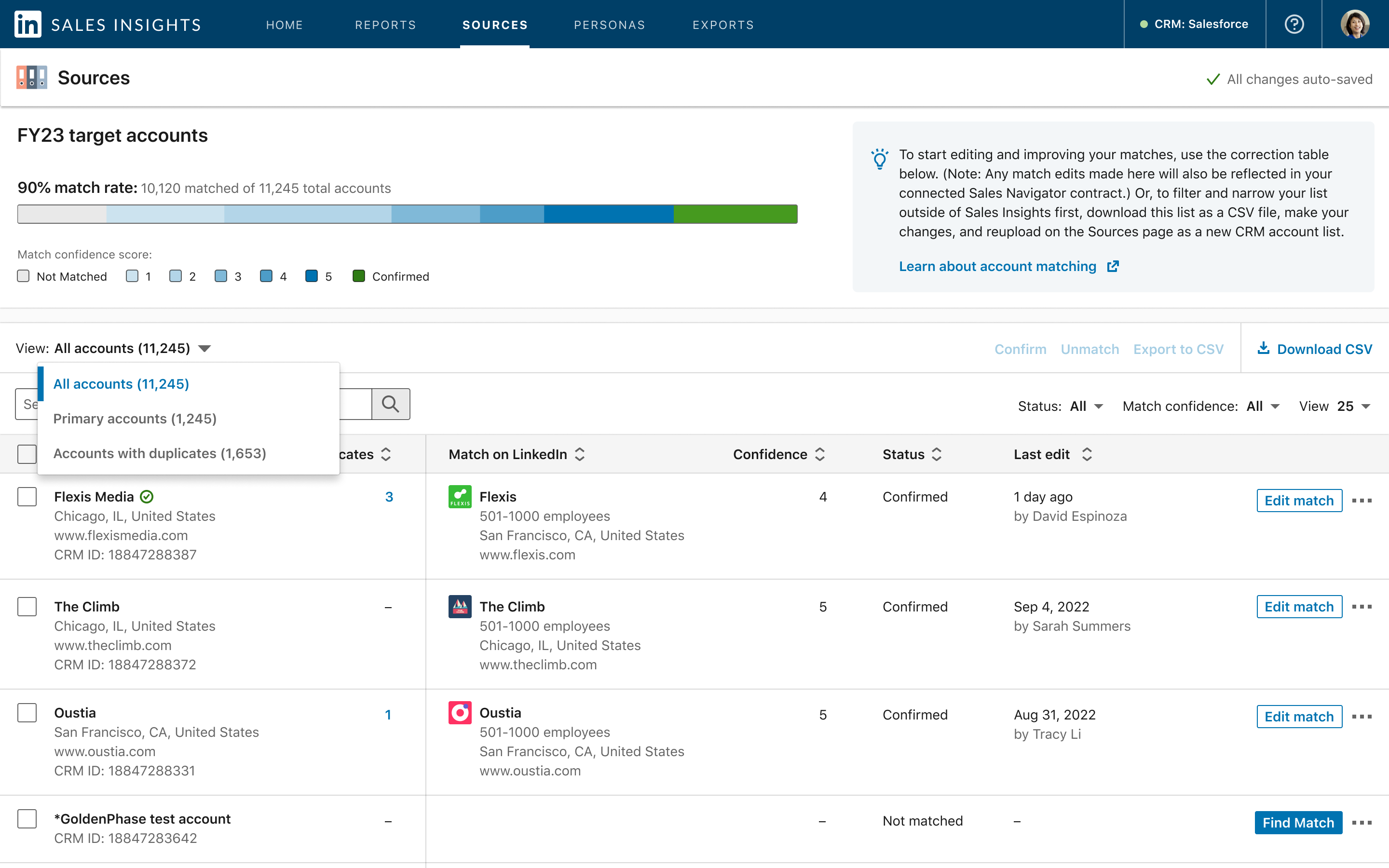Click the download icon beside Download CSV
This screenshot has width=1389, height=868.
click(x=1263, y=349)
